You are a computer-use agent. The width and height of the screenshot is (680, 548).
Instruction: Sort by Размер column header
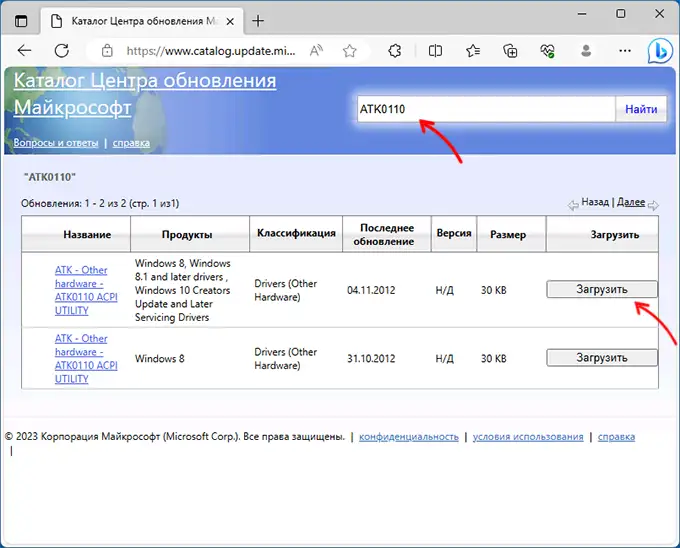[508, 235]
